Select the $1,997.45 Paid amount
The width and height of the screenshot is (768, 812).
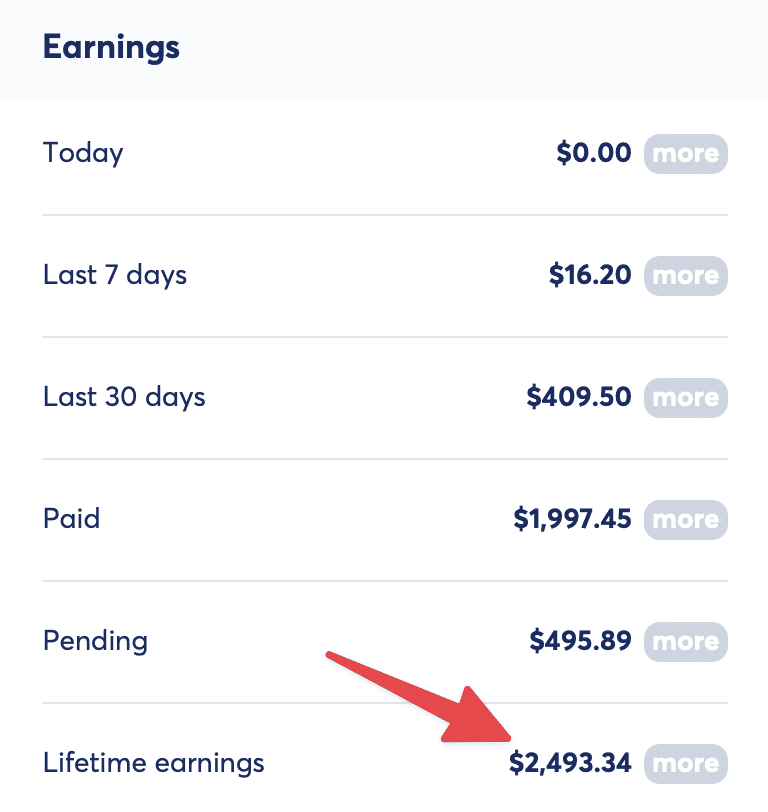[x=572, y=520]
